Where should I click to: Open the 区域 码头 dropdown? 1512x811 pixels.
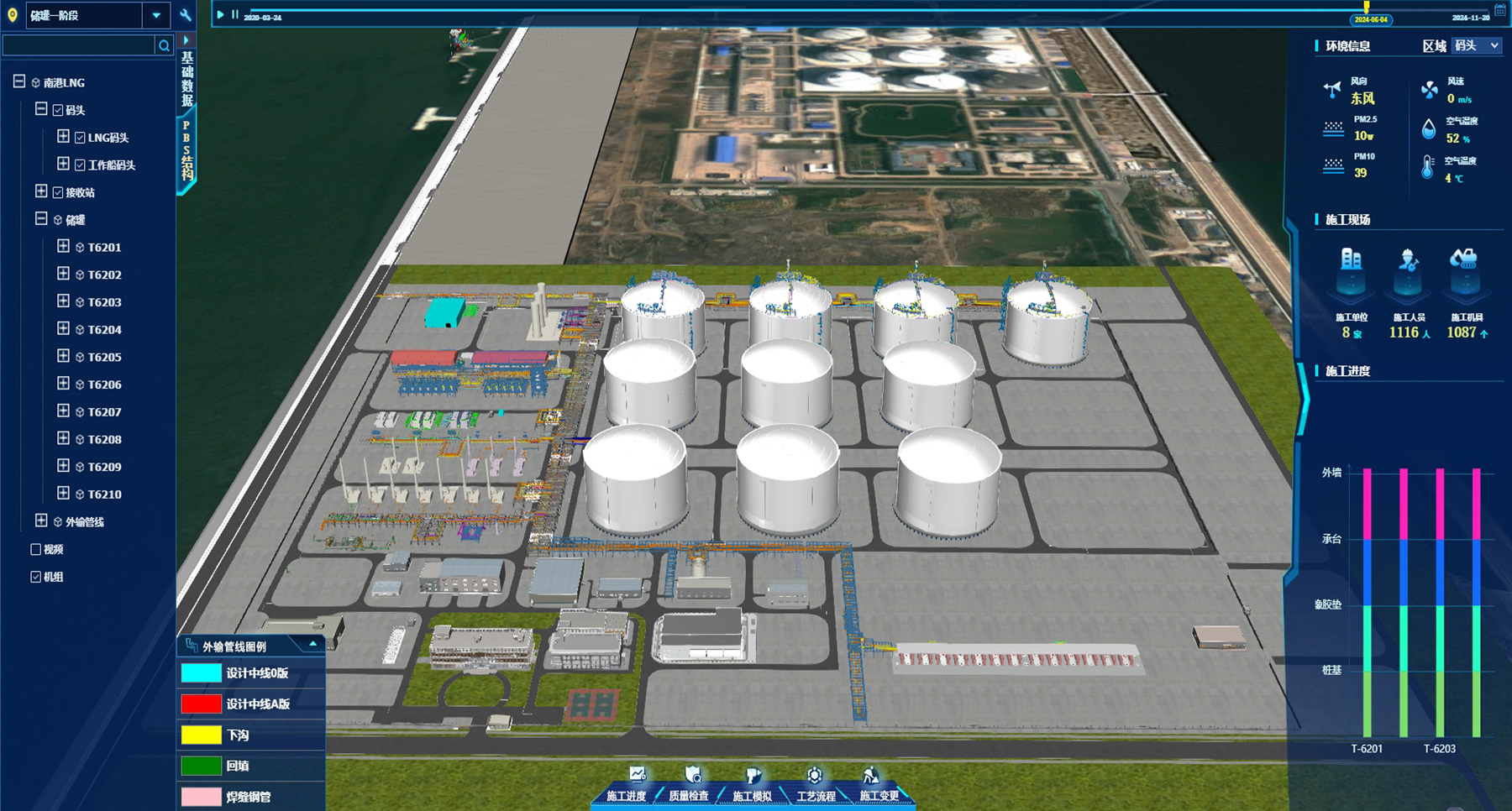[x=1477, y=45]
